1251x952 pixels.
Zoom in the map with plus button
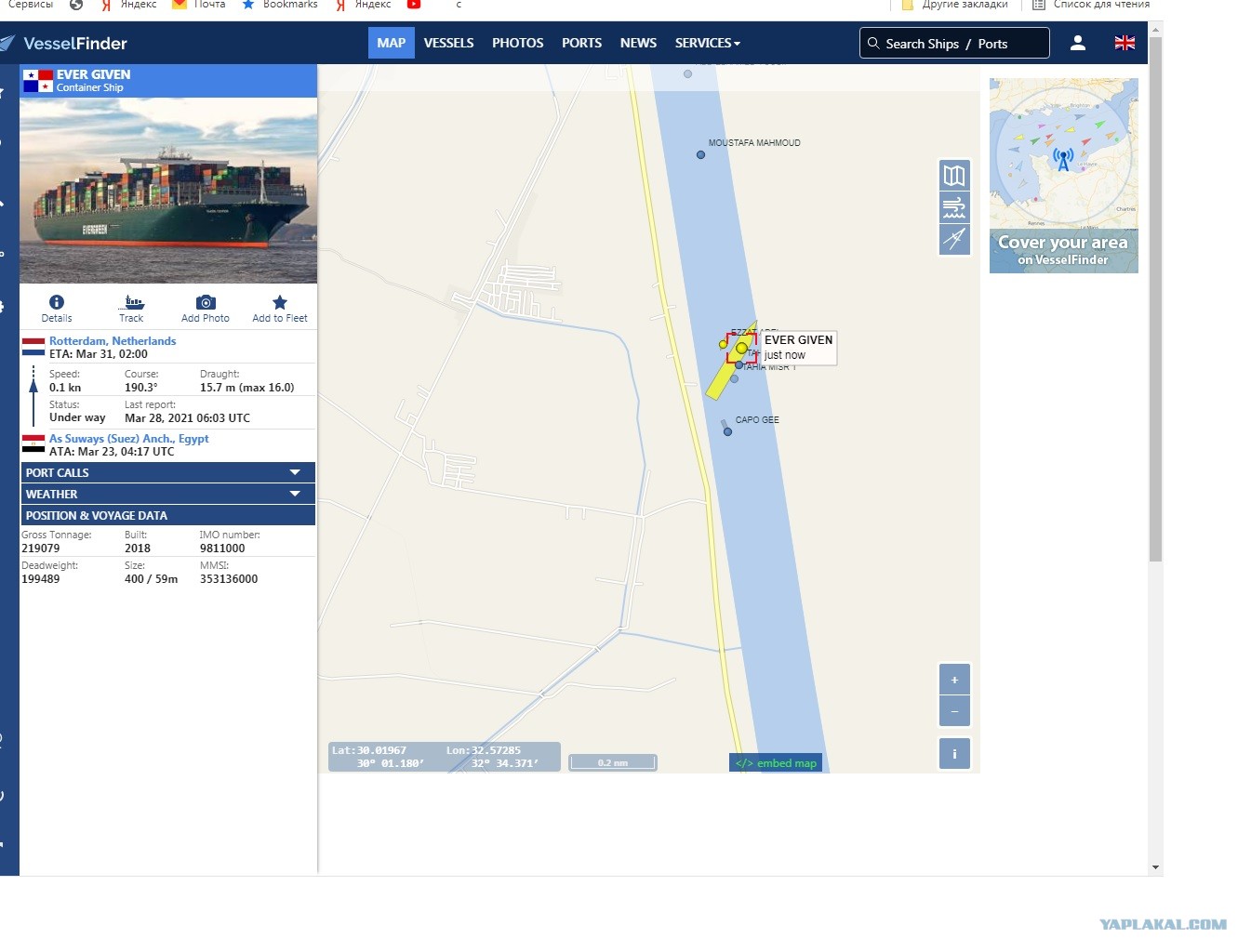coord(954,680)
